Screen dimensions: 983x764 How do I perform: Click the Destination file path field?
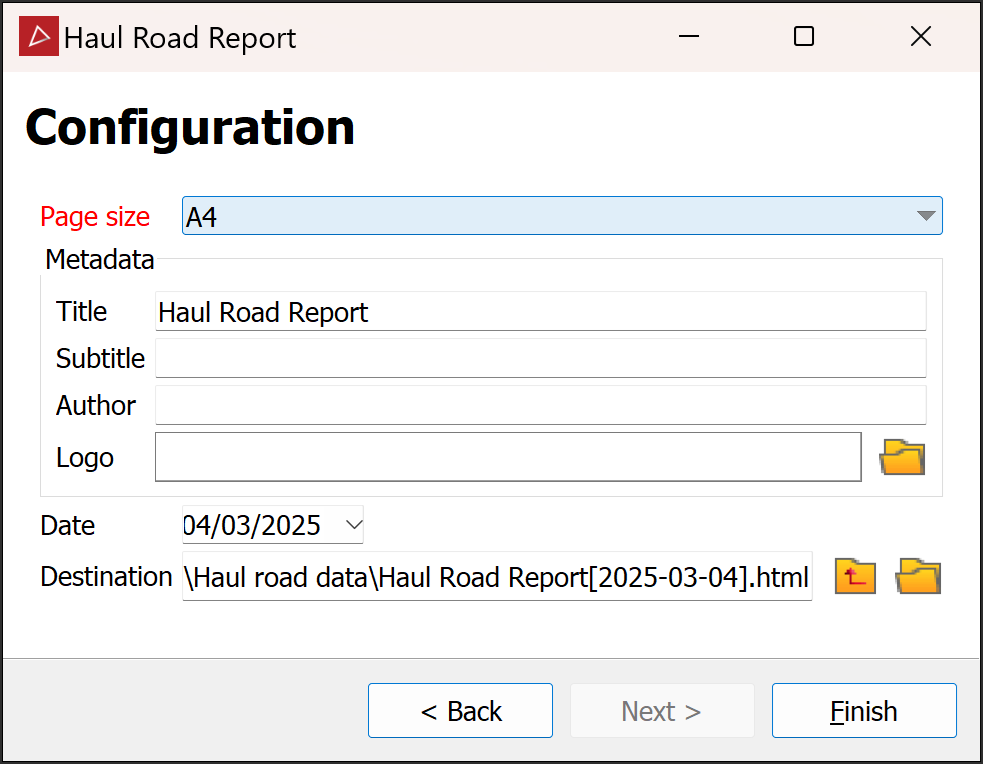click(x=497, y=577)
